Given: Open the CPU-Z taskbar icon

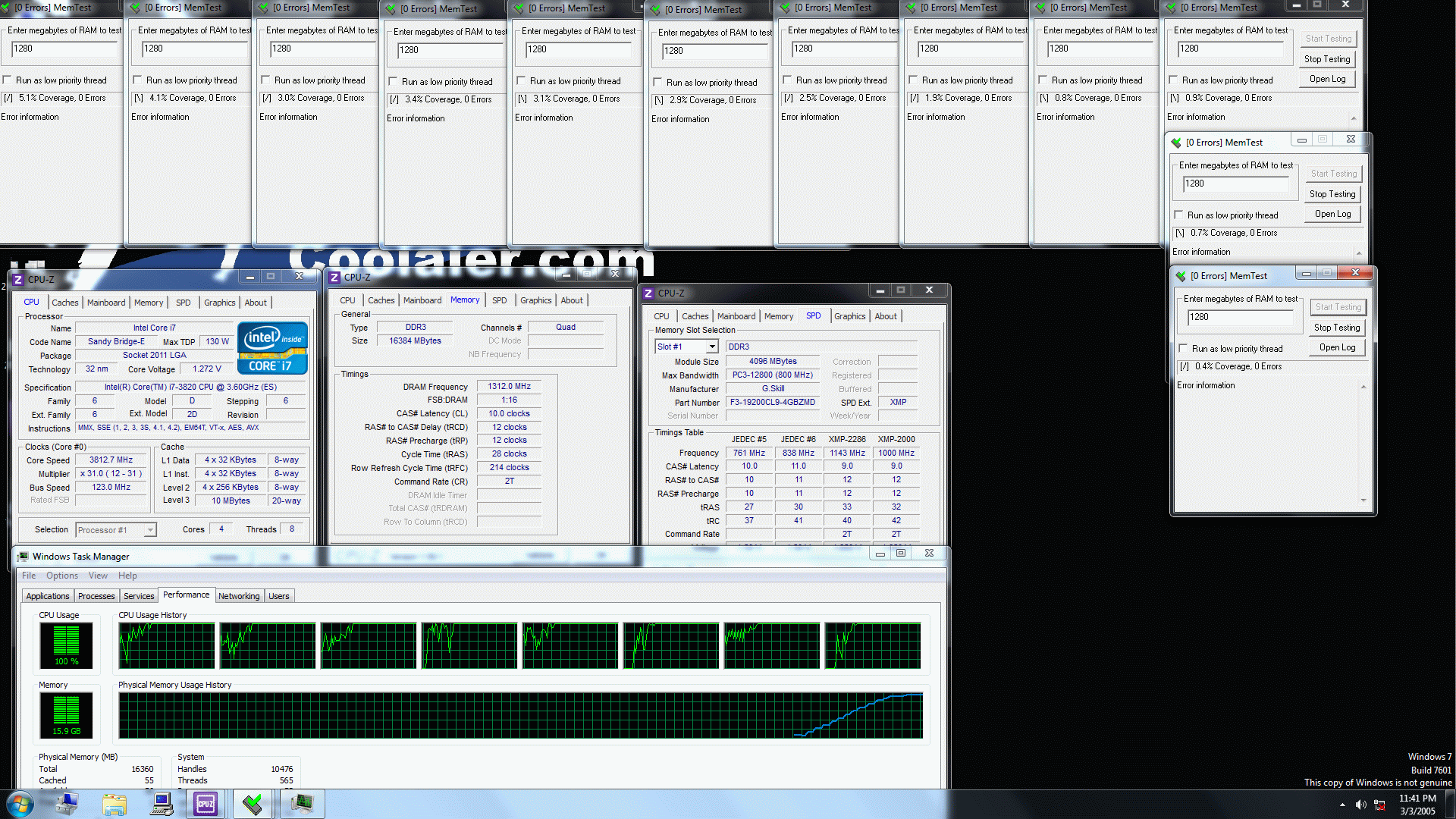Looking at the screenshot, I should (206, 804).
